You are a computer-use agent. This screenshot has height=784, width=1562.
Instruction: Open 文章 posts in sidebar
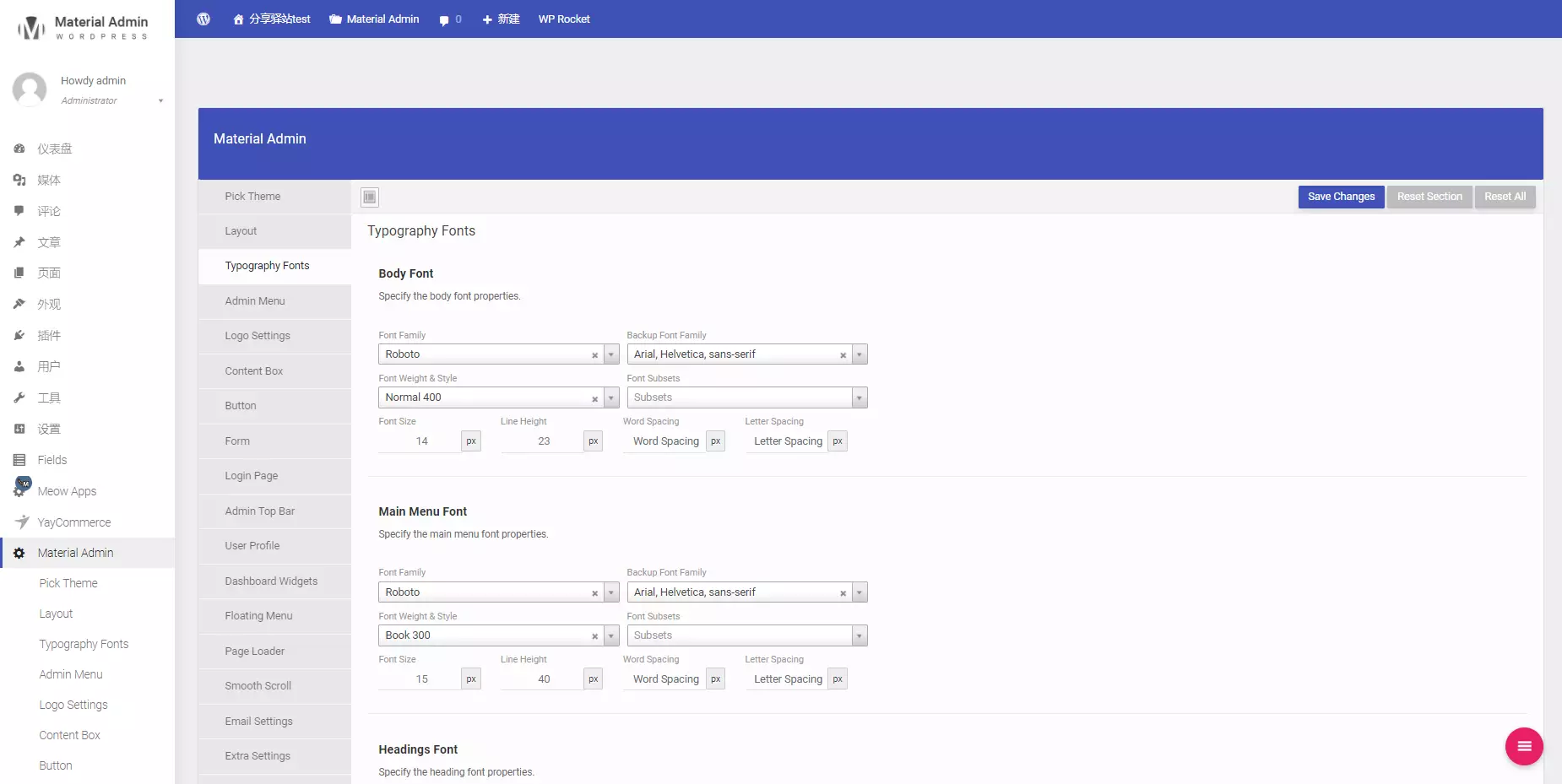[88, 242]
